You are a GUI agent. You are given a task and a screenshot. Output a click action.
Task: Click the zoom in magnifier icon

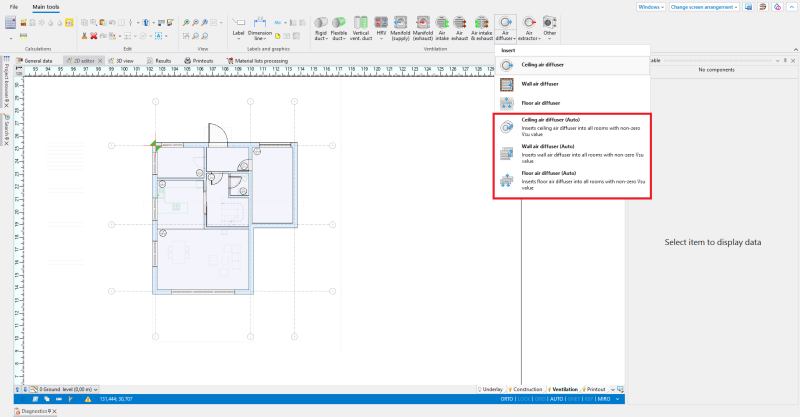pos(186,22)
